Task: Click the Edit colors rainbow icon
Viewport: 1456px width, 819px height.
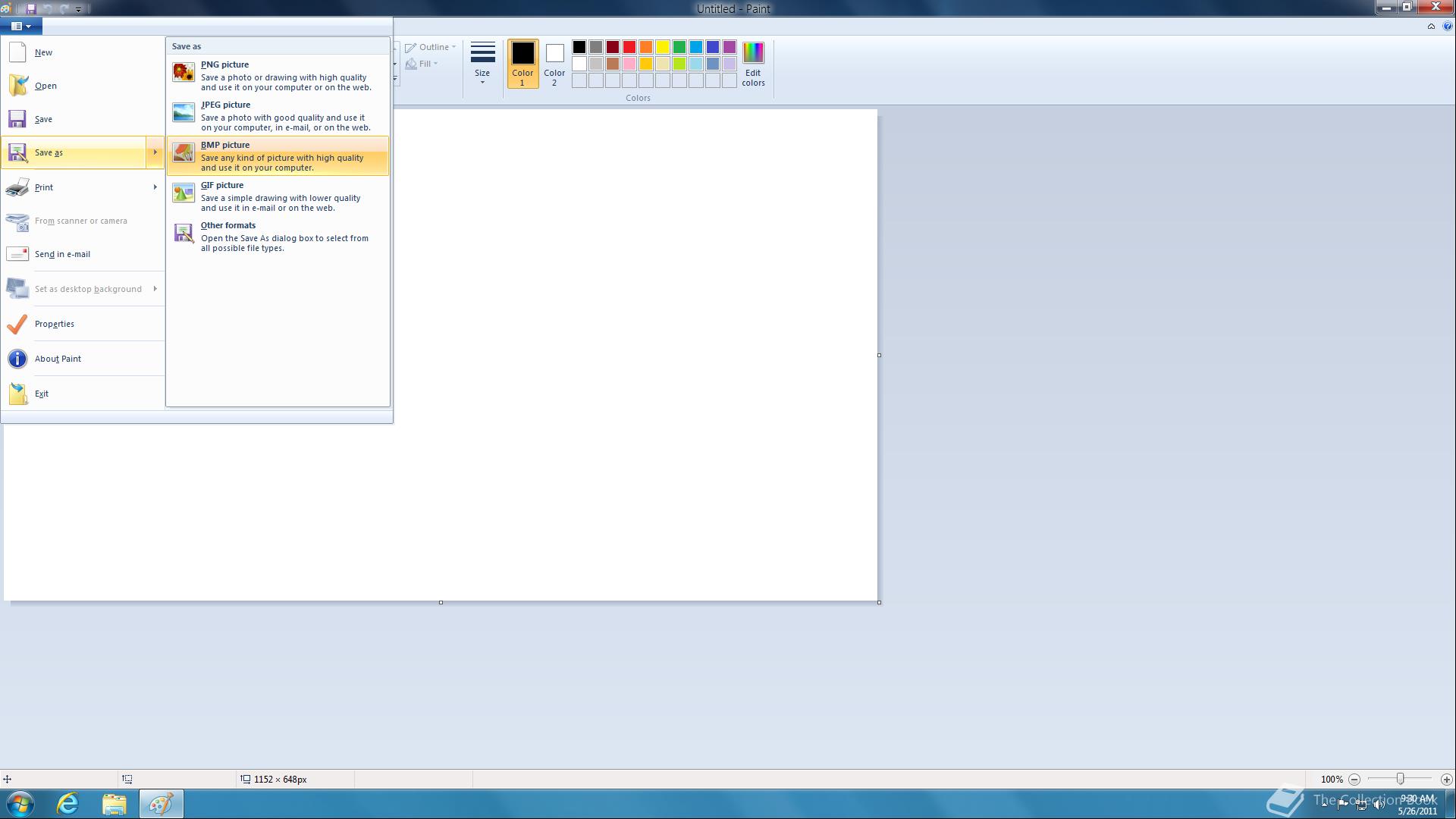Action: tap(753, 52)
